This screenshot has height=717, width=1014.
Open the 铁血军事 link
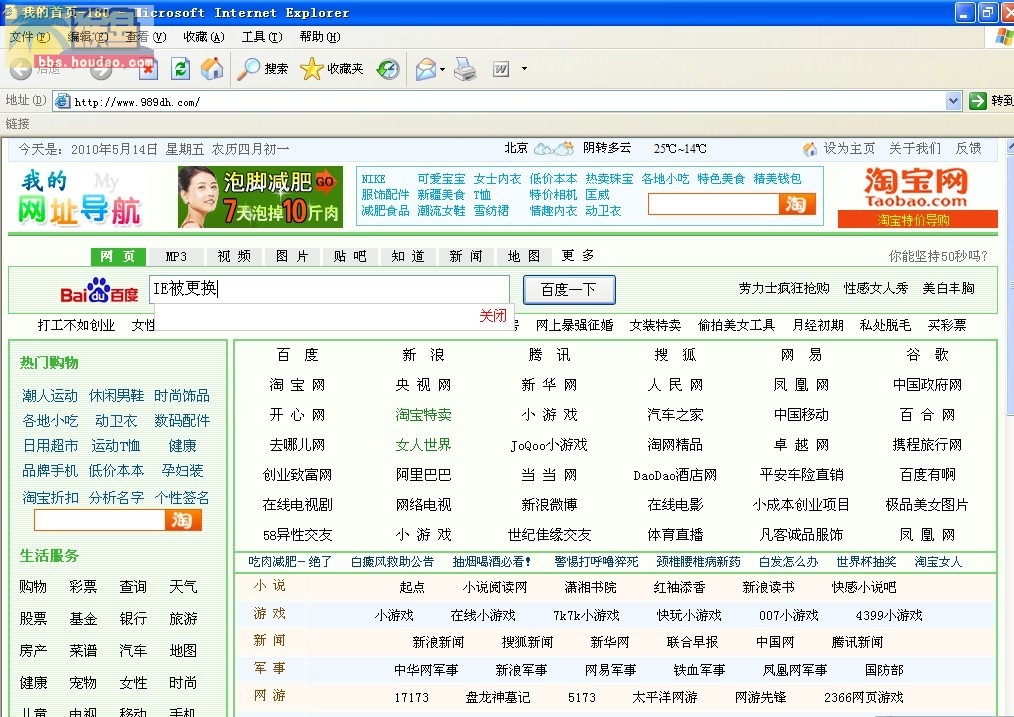pyautogui.click(x=699, y=670)
